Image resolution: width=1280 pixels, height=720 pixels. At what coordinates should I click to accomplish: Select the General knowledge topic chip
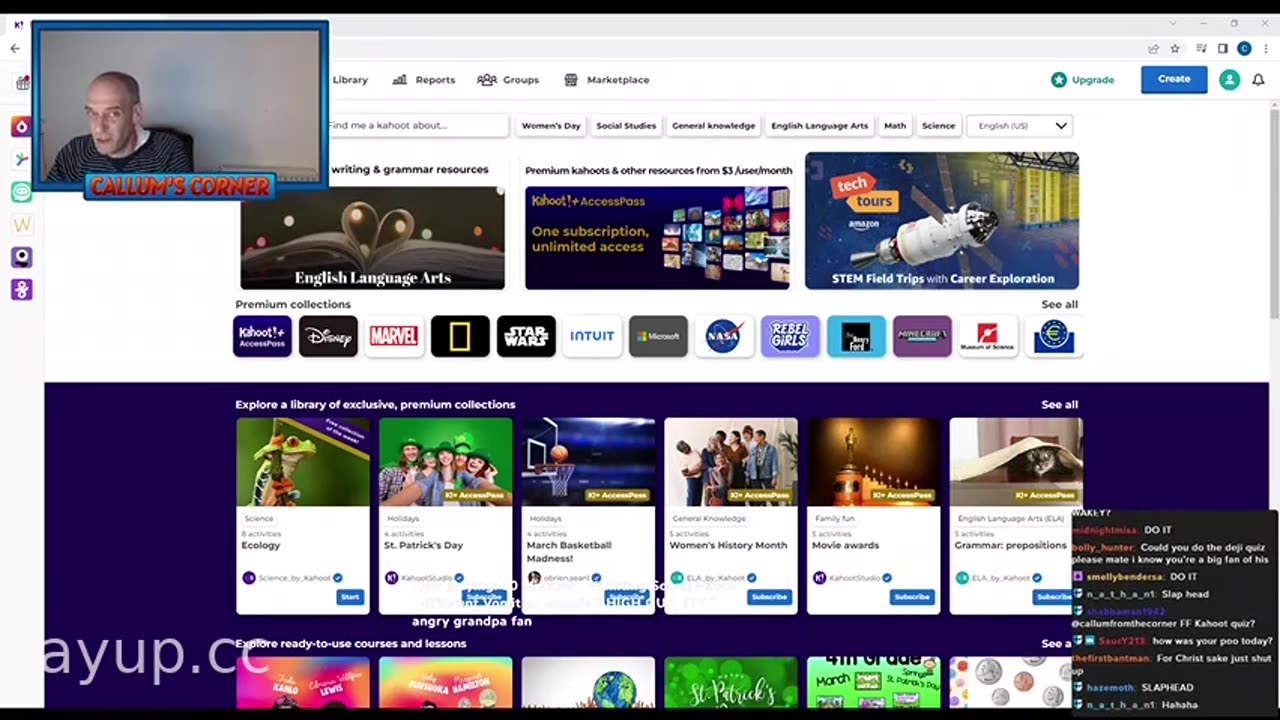click(713, 126)
